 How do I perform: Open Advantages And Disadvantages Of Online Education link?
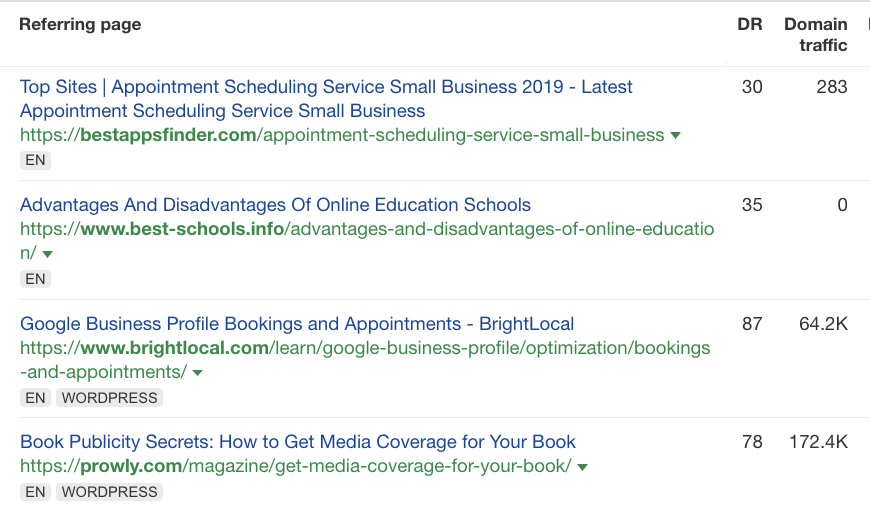[x=275, y=205]
